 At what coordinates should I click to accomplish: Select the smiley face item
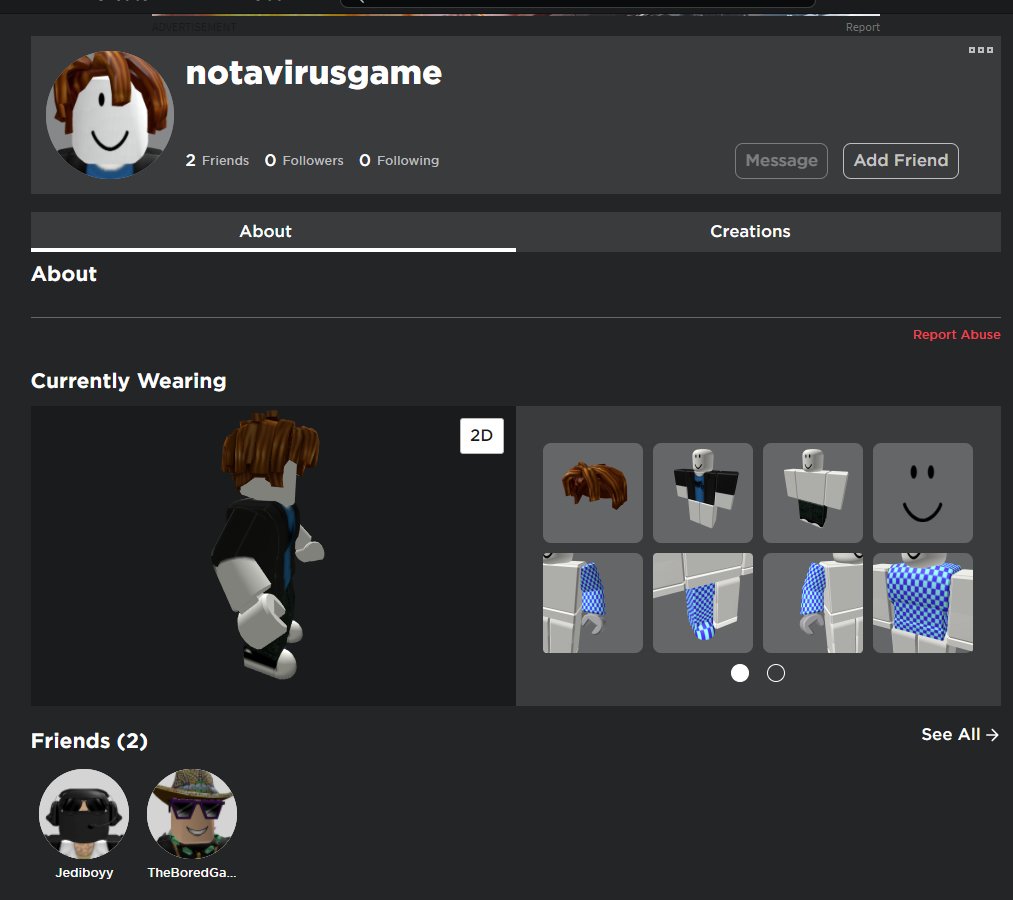923,493
